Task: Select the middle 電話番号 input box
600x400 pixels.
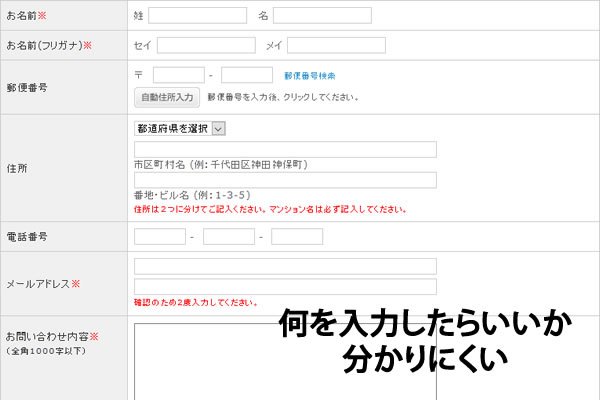Action: click(229, 237)
